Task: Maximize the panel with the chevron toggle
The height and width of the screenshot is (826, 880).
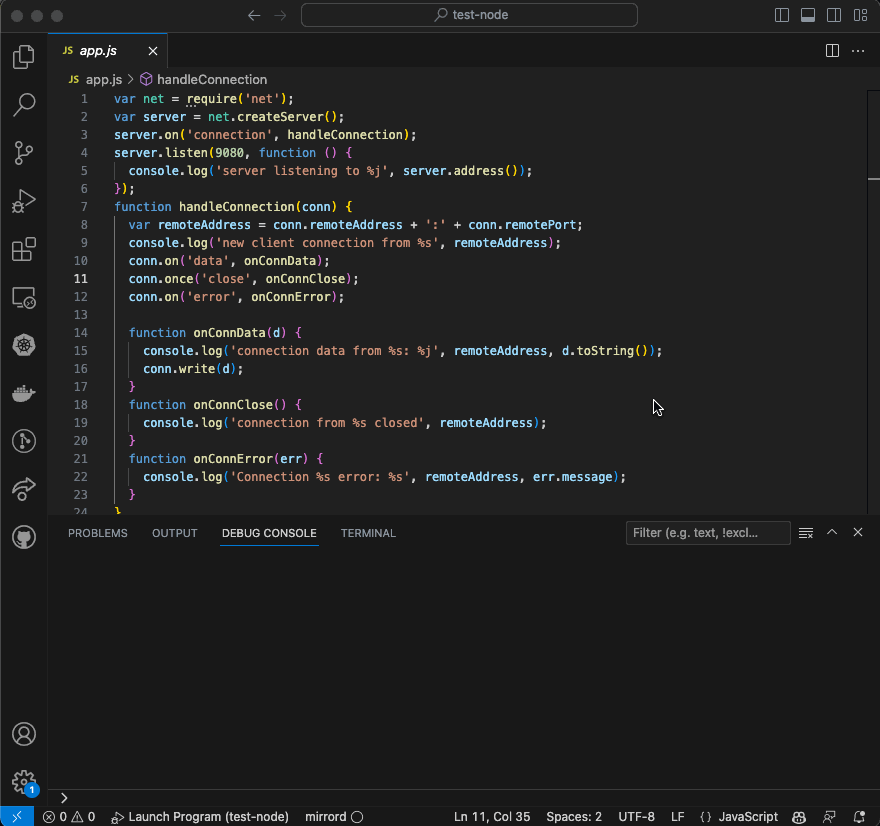Action: pyautogui.click(x=832, y=532)
